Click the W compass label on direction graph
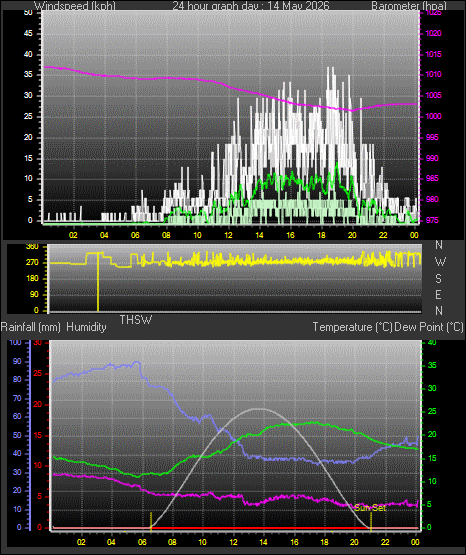Image resolution: width=466 pixels, height=555 pixels. coord(440,262)
